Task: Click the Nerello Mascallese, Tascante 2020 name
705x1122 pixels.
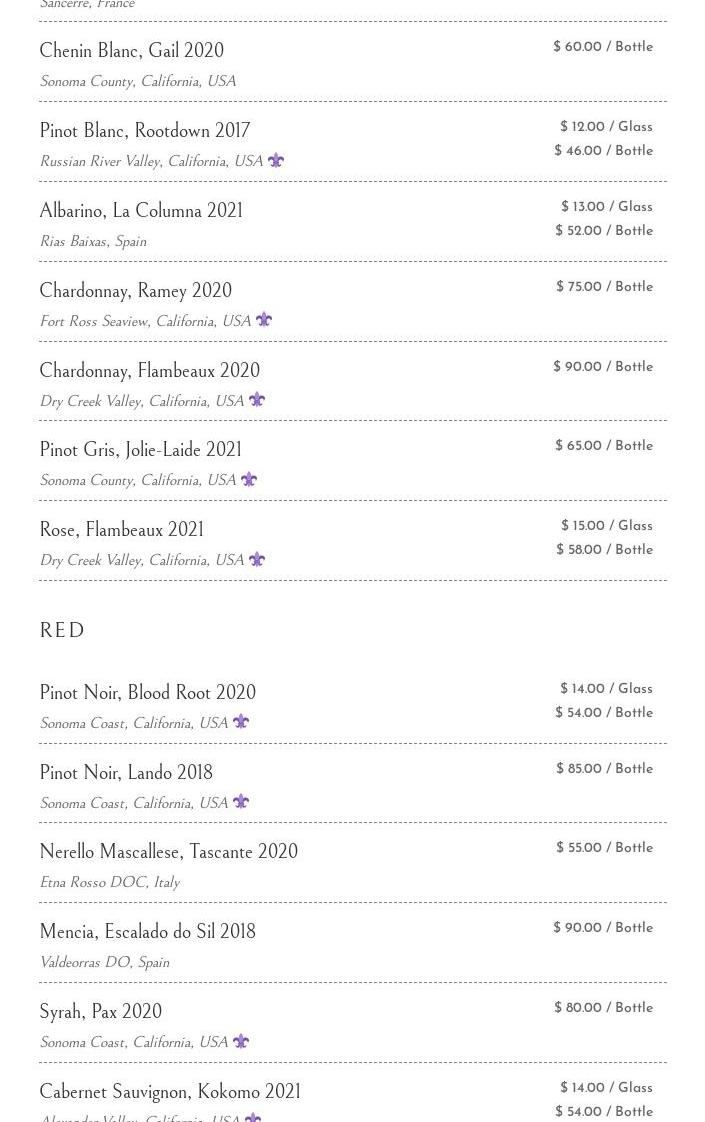Action: (x=168, y=852)
